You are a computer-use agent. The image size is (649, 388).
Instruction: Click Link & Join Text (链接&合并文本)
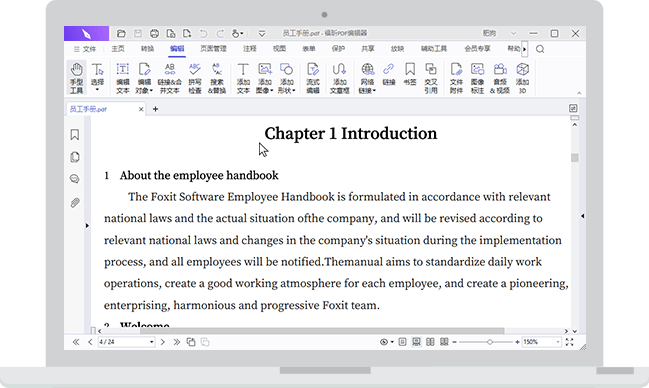170,78
